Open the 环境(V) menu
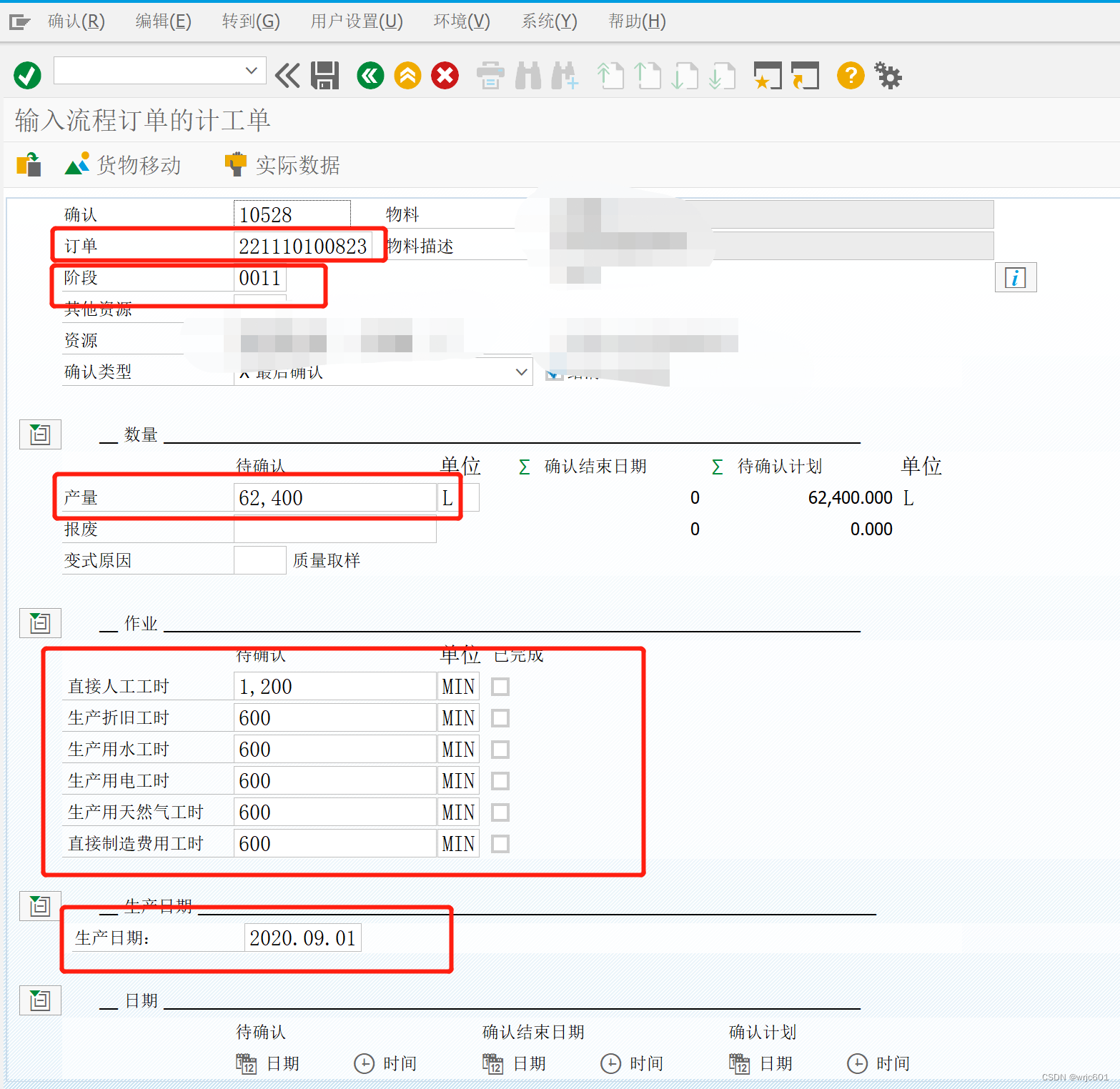This screenshot has height=1089, width=1120. click(461, 21)
